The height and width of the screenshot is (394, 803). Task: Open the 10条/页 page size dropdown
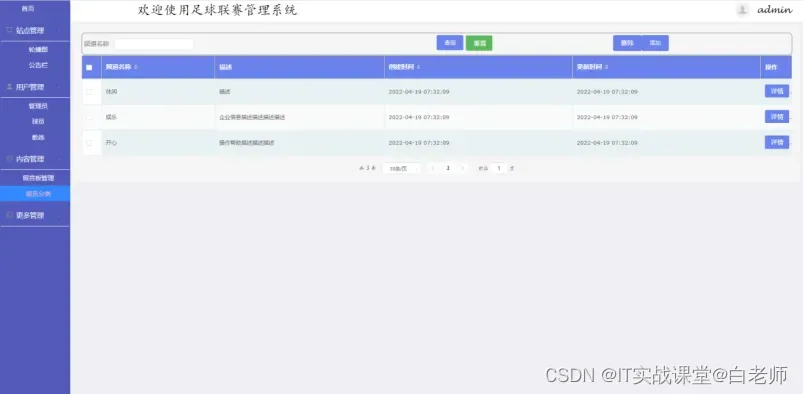pos(401,168)
